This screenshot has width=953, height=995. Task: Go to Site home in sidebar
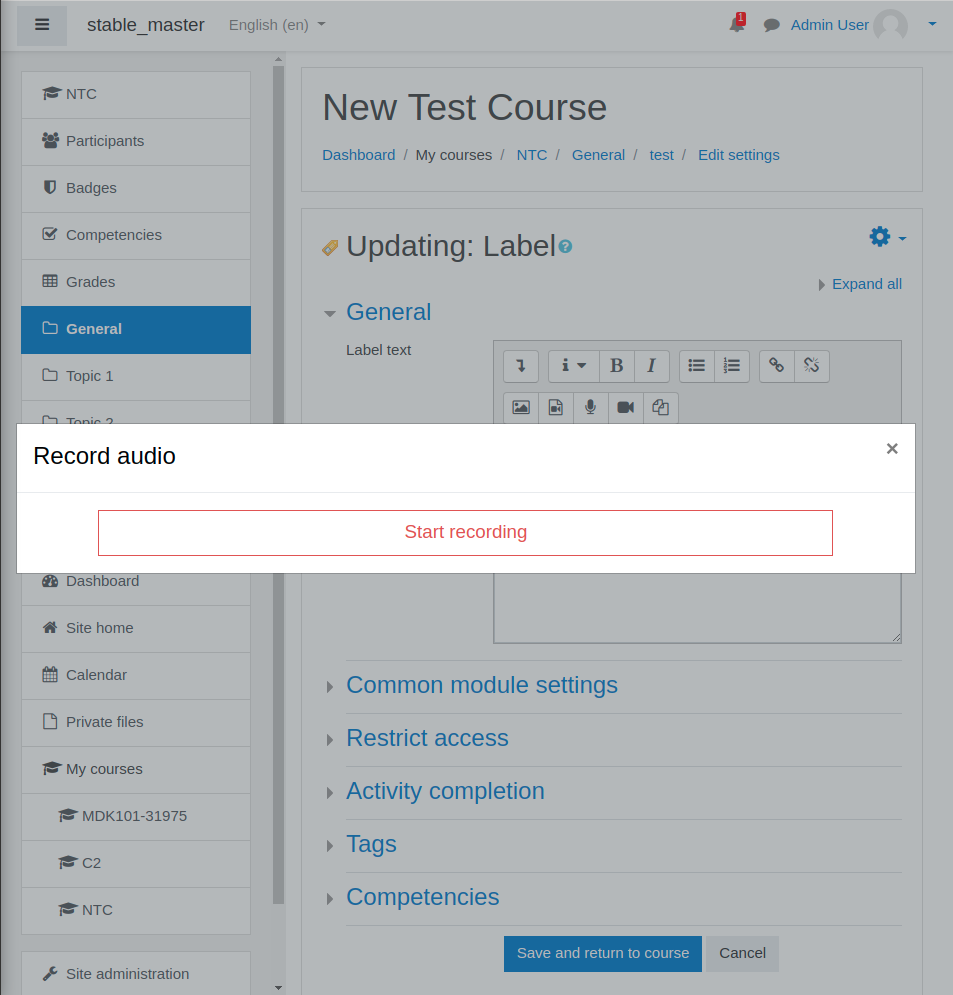[x=136, y=628]
